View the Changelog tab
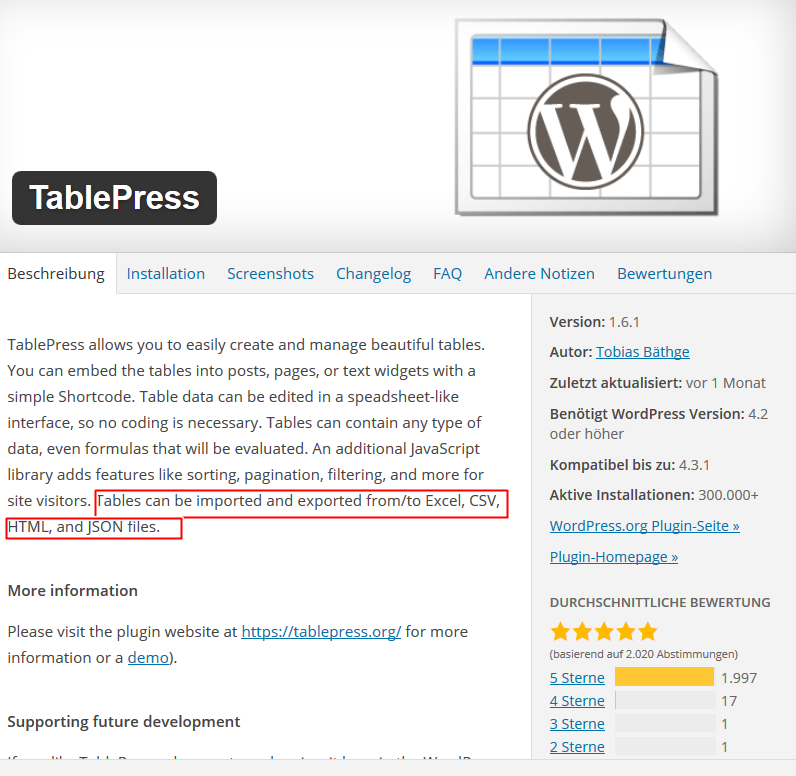 tap(373, 274)
